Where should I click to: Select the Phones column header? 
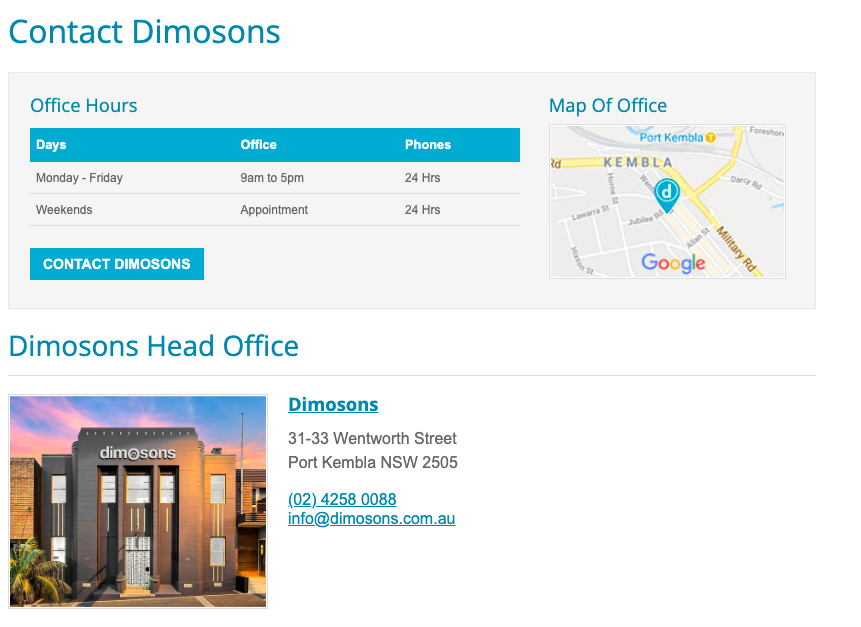pos(428,144)
